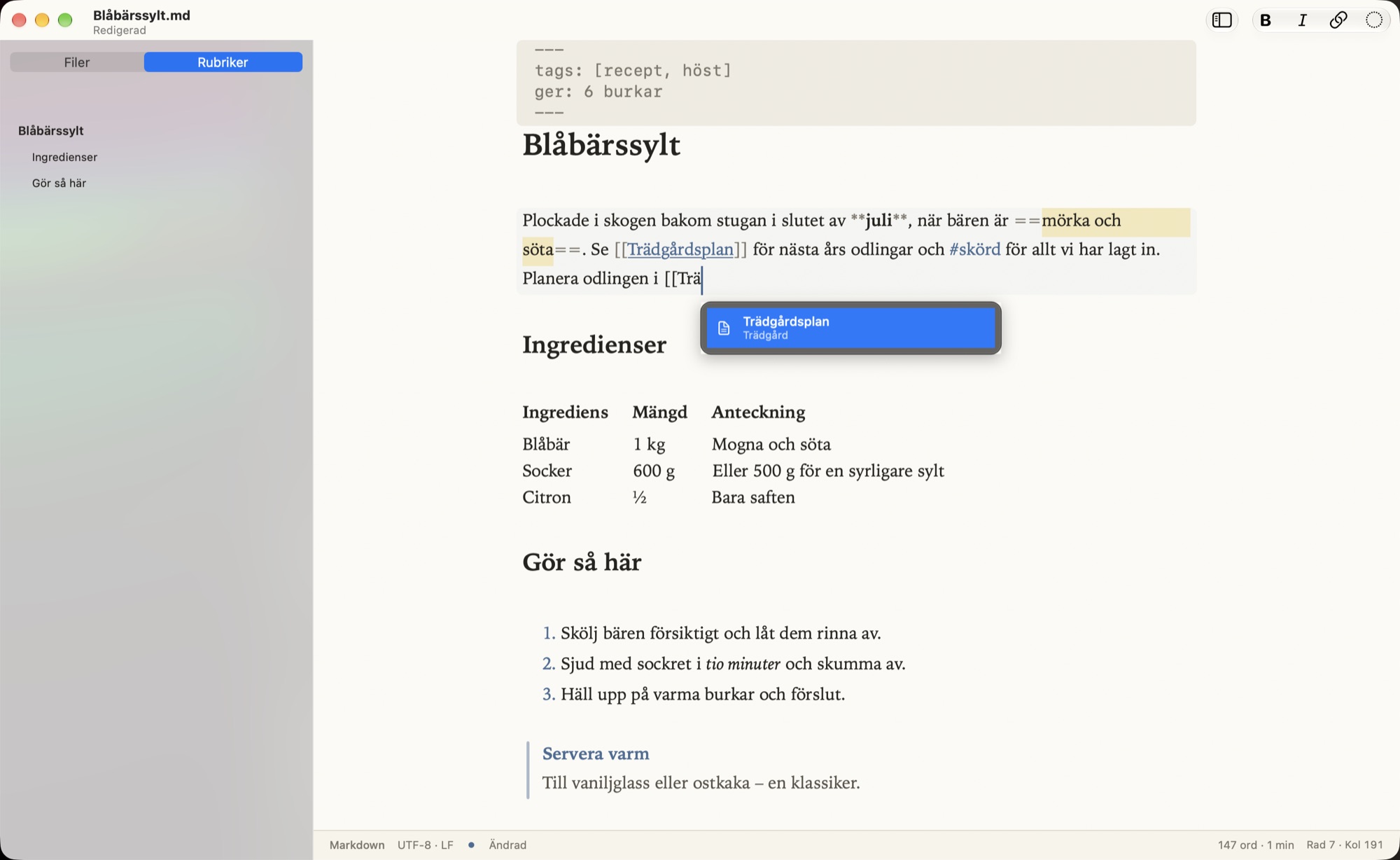Image resolution: width=1400 pixels, height=860 pixels.
Task: Click the Rad 7 · Kol 191 indicator
Action: pyautogui.click(x=1345, y=845)
